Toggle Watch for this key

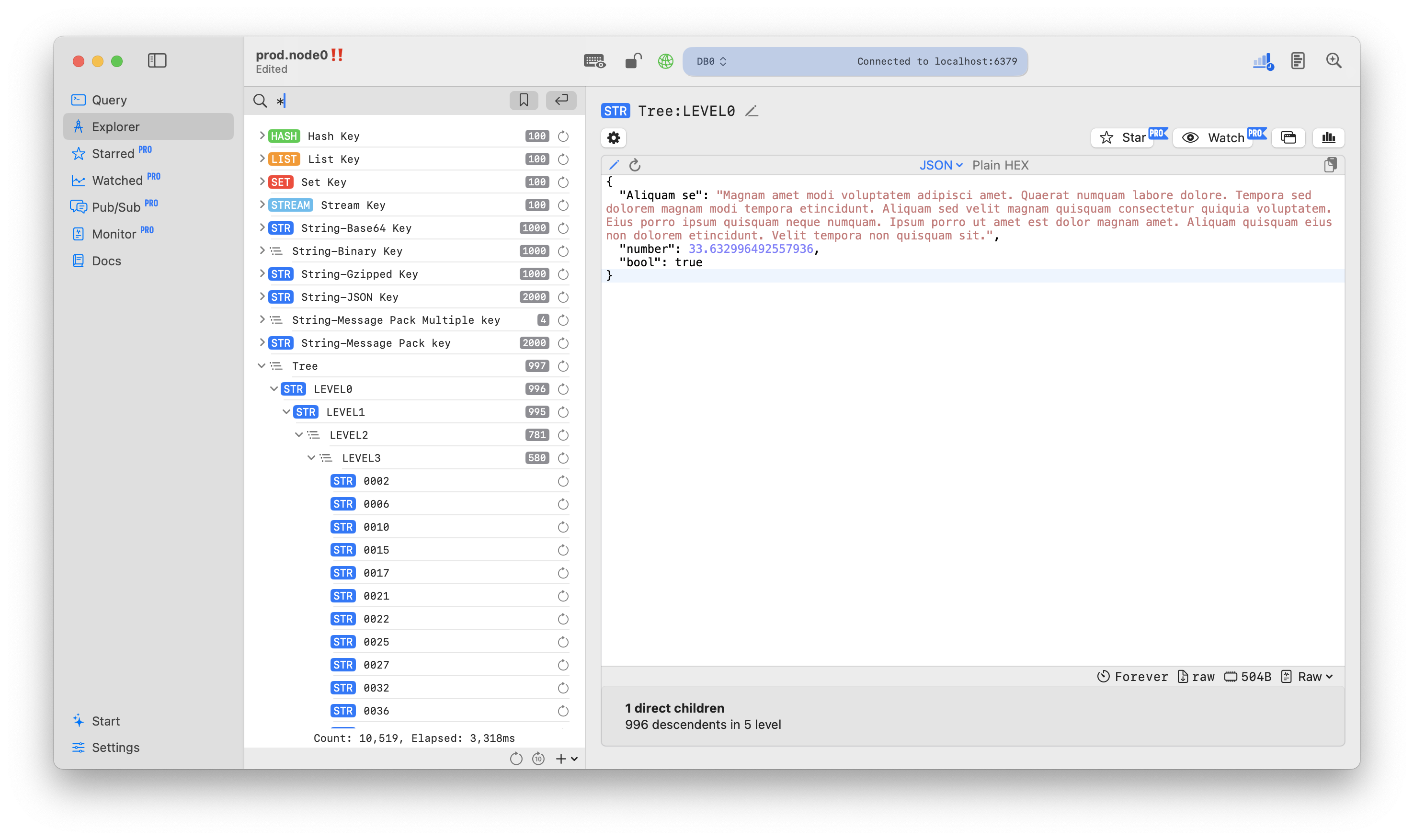(1214, 137)
